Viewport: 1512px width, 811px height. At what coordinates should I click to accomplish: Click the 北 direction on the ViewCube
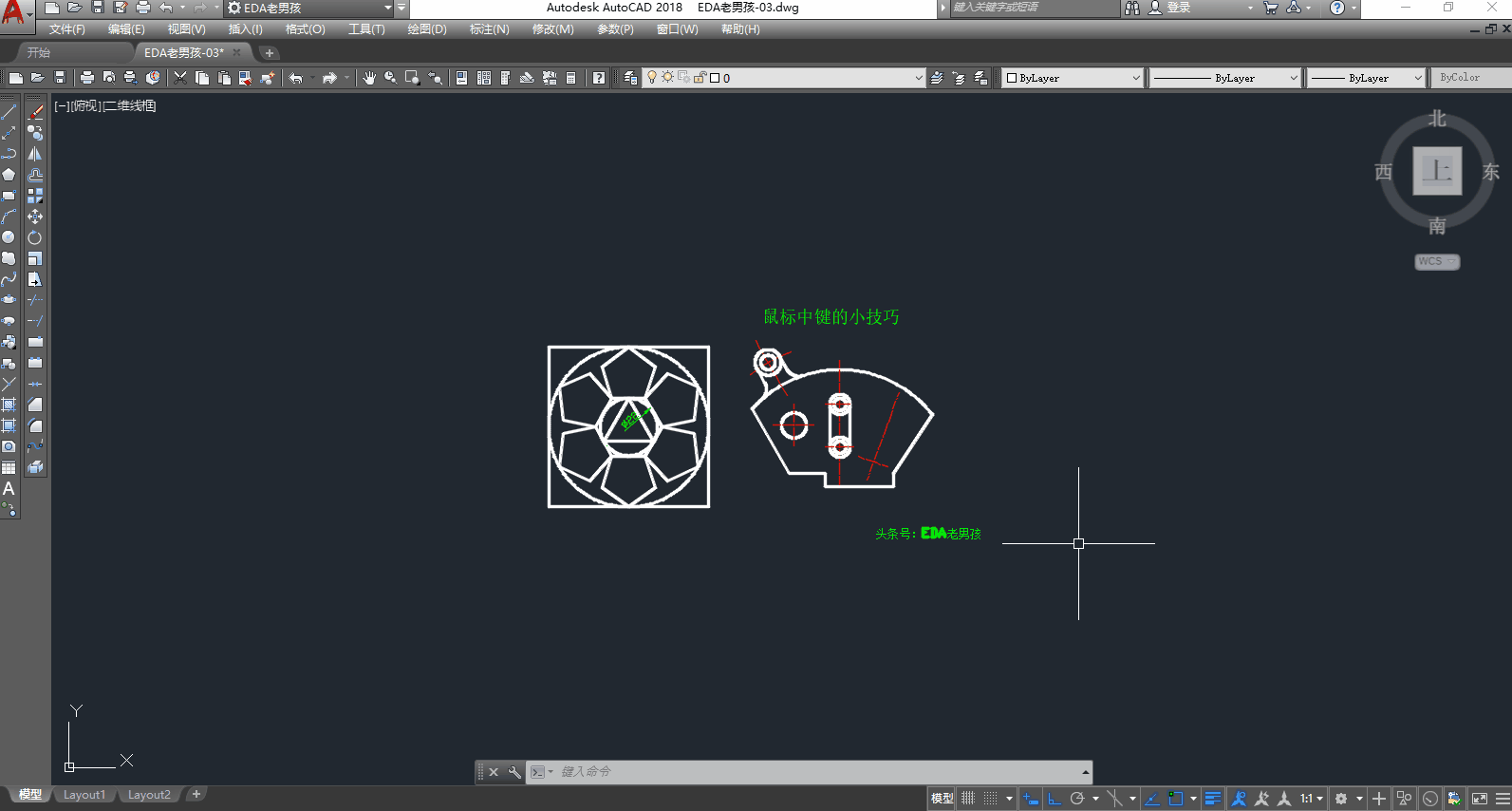1437,119
